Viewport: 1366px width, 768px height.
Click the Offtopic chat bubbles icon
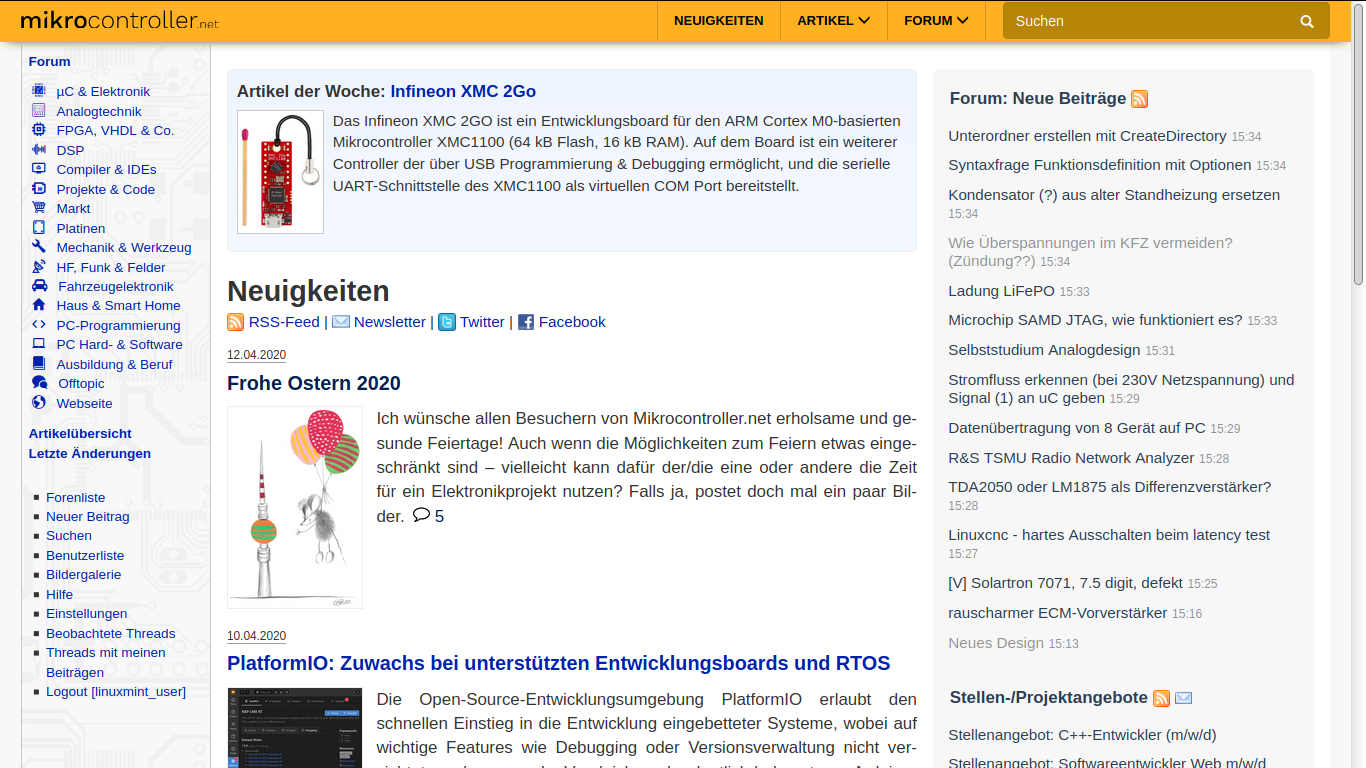(40, 383)
